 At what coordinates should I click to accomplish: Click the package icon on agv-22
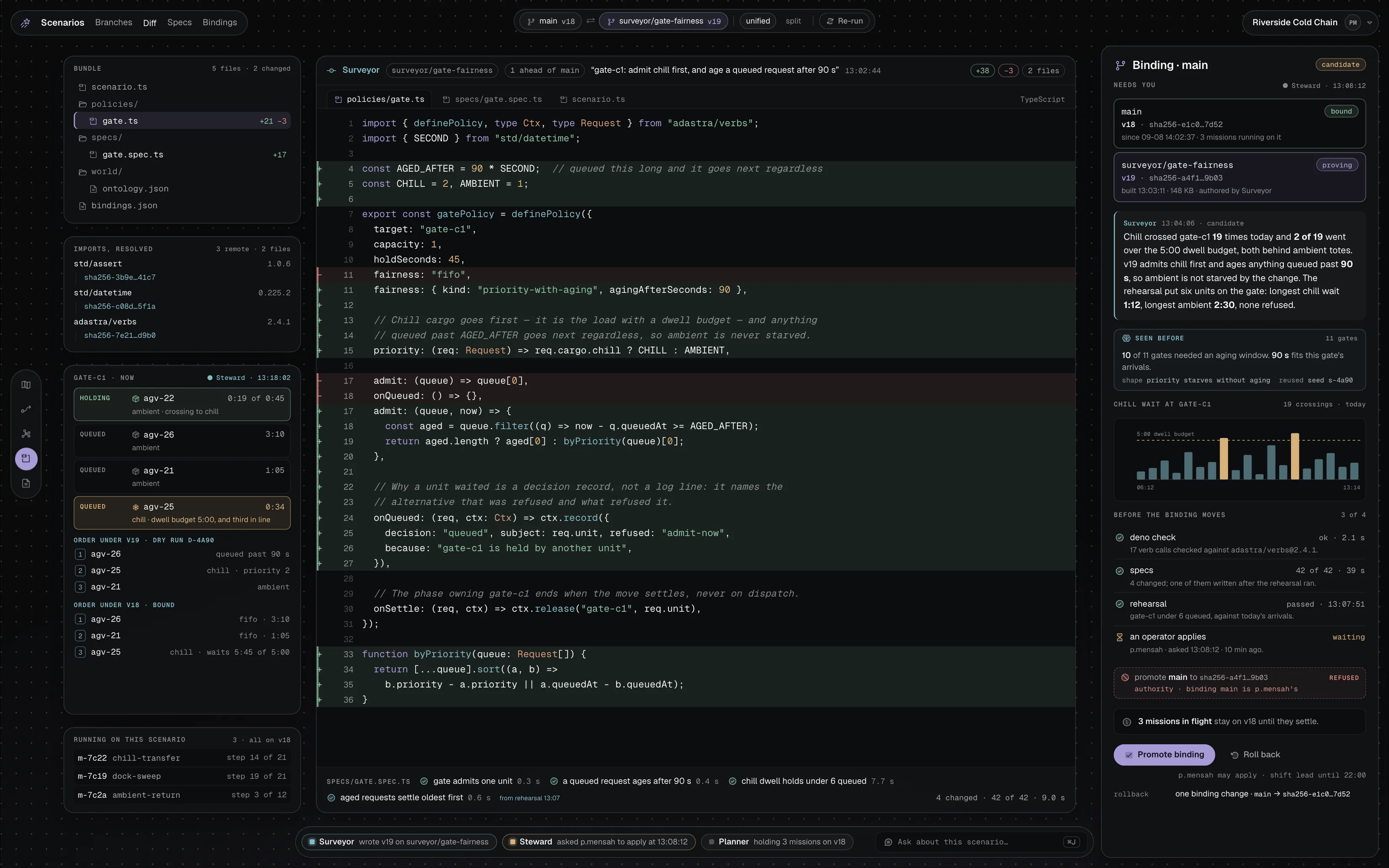[x=136, y=398]
